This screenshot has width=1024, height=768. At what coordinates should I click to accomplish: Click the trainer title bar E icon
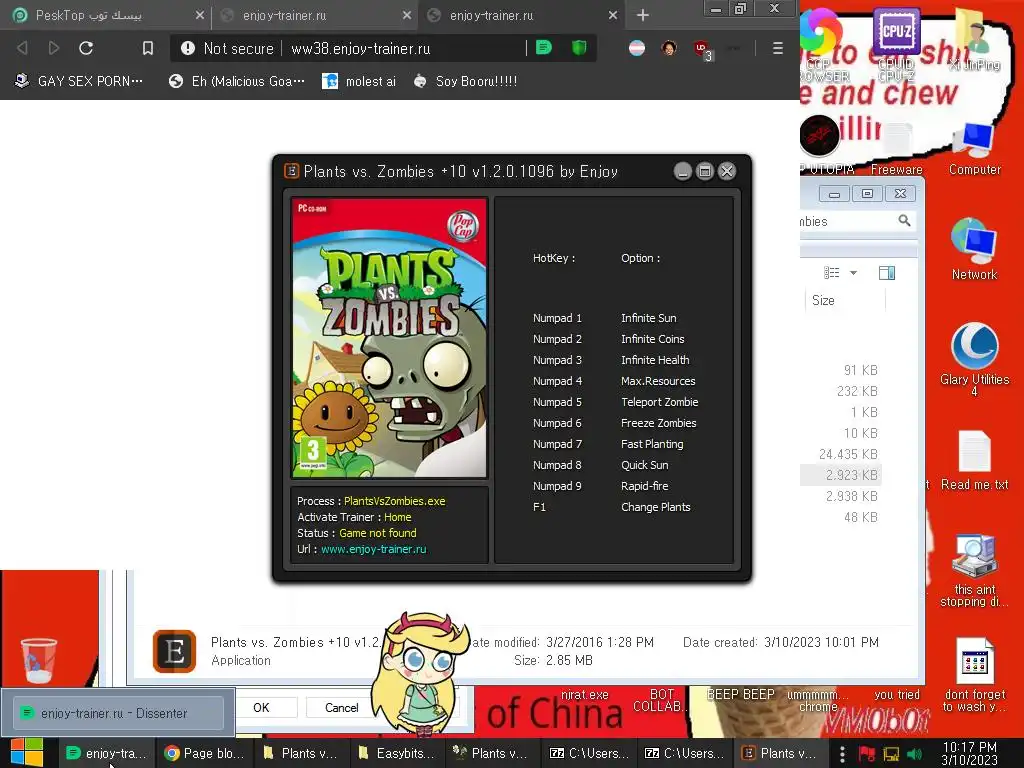coord(291,171)
